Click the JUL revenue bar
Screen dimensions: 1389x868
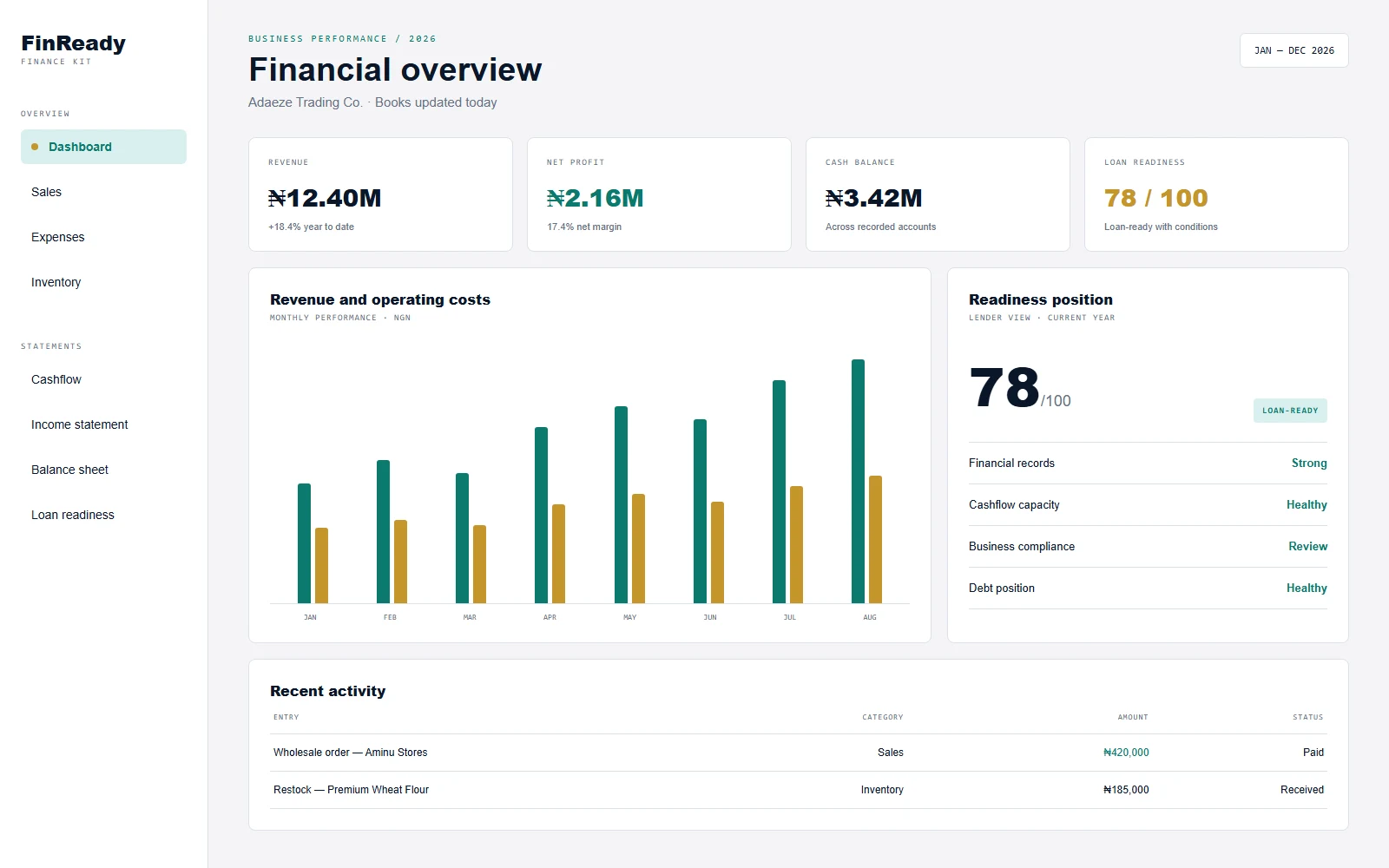coord(779,491)
